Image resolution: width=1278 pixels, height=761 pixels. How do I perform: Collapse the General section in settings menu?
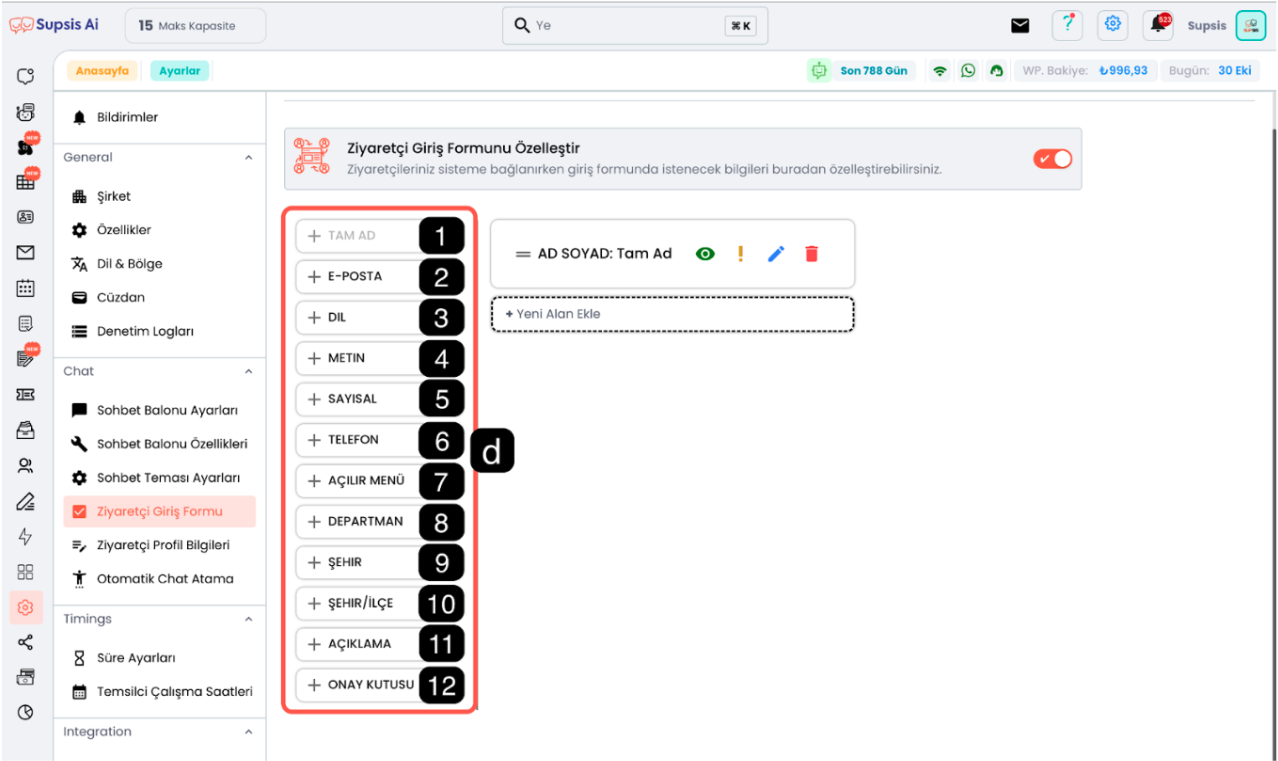coord(249,157)
